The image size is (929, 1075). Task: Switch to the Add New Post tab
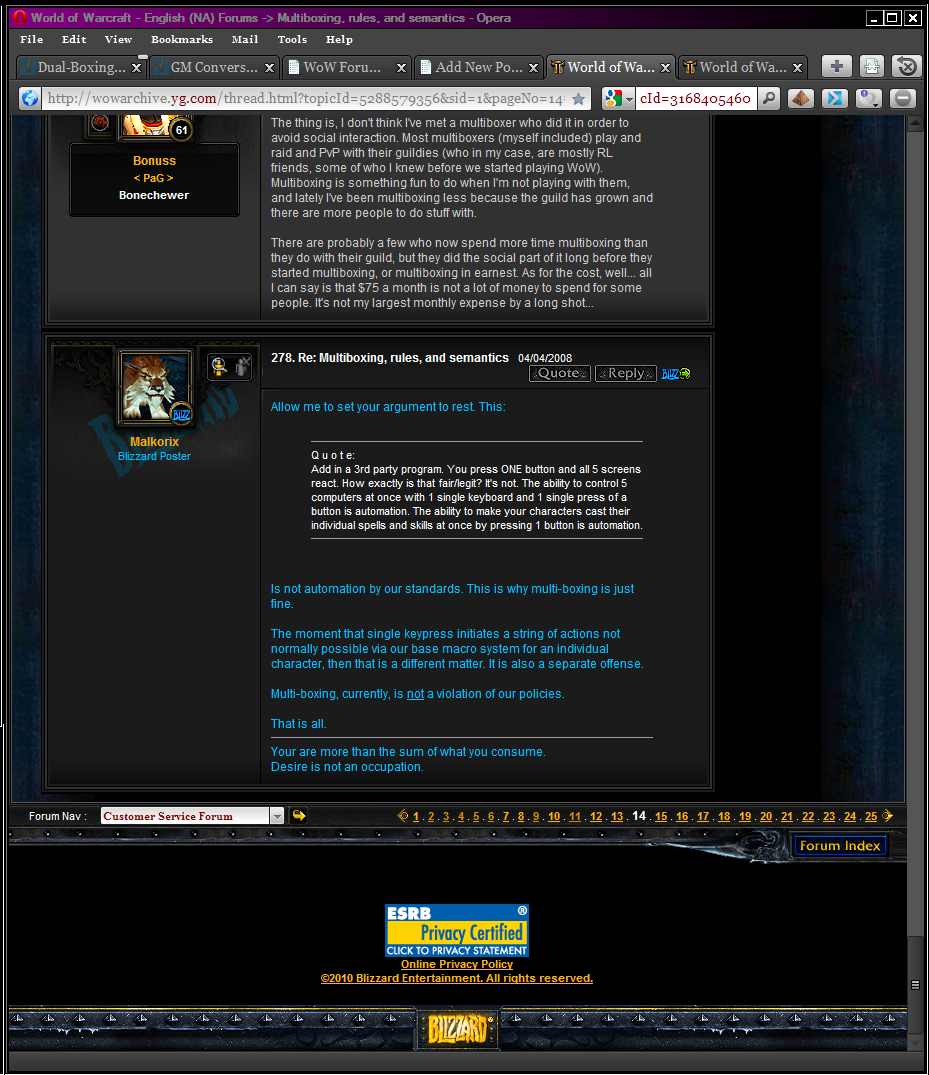(479, 67)
